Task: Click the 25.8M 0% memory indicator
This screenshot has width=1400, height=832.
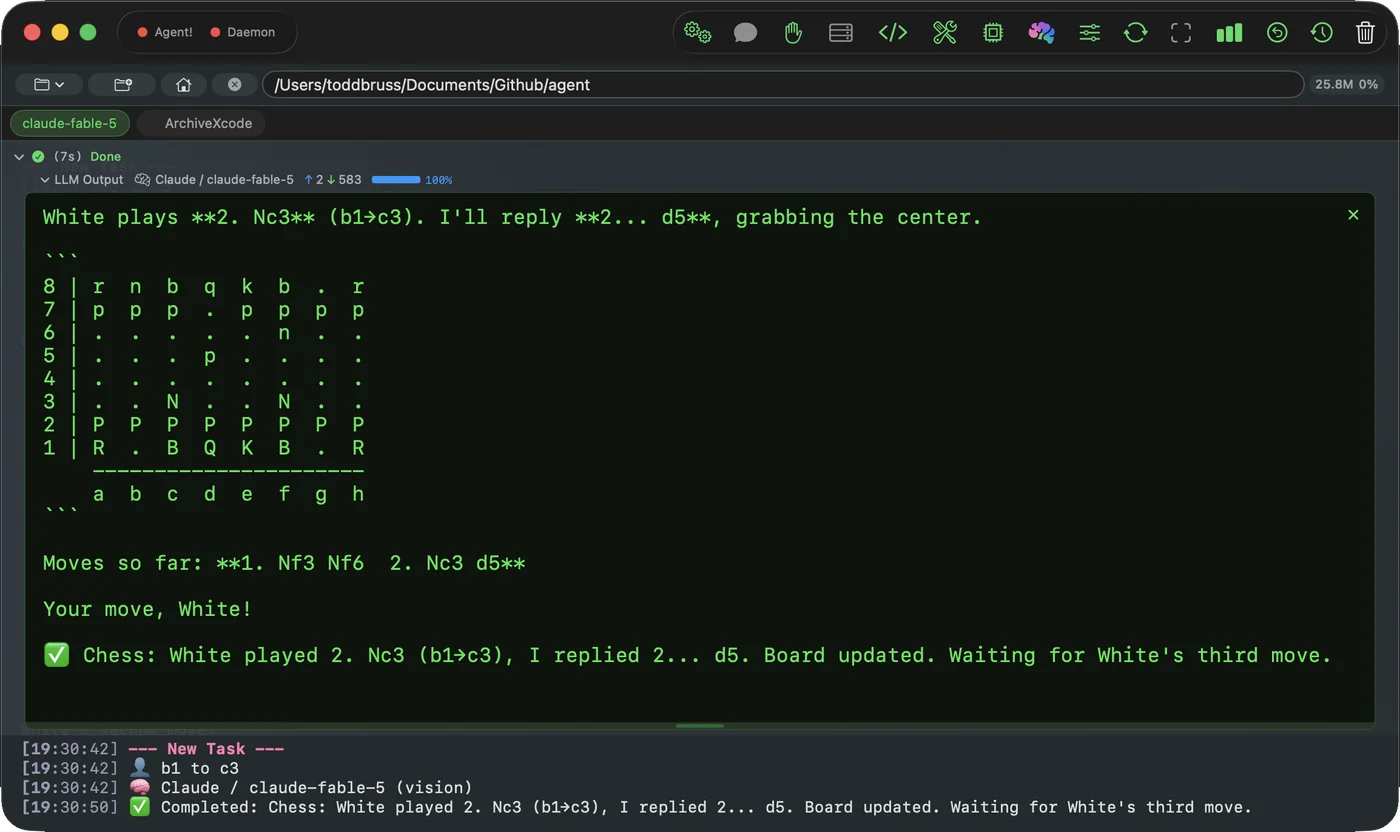Action: [x=1346, y=85]
